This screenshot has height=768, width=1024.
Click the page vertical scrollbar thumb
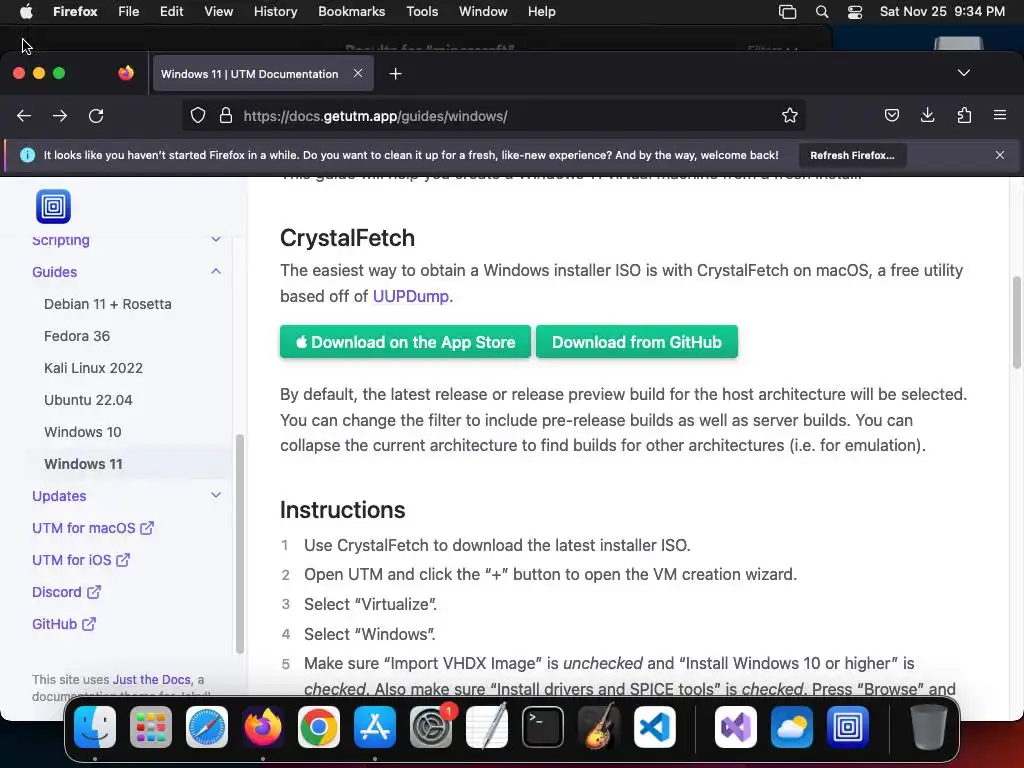pyautogui.click(x=1016, y=323)
